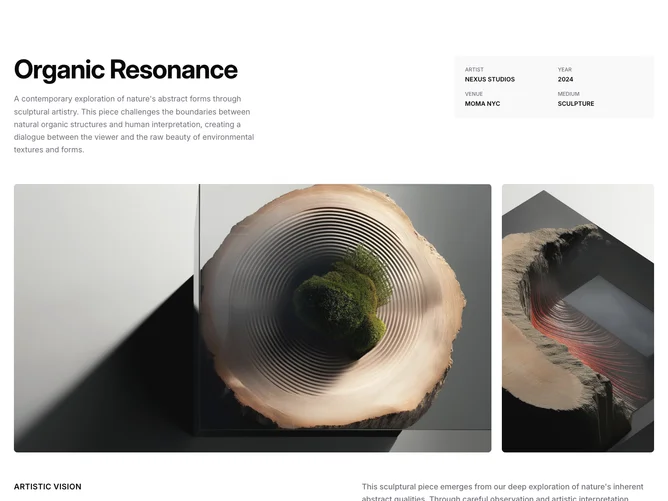The image size is (668, 501).
Task: Click the NEXUS STUDIOS artist name
Action: tap(489, 79)
